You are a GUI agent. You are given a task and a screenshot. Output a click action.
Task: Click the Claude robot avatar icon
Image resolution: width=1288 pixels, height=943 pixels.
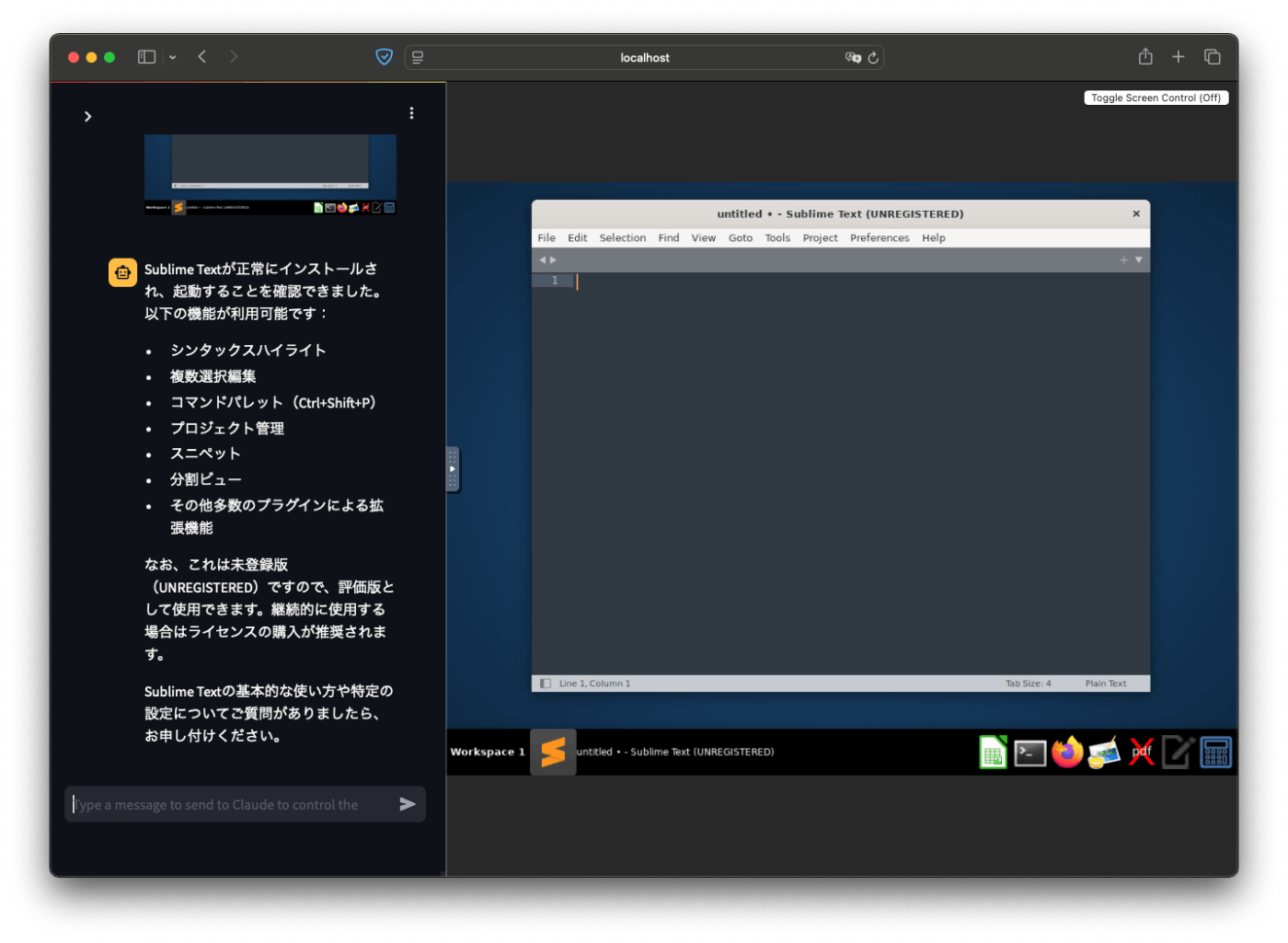click(x=122, y=272)
